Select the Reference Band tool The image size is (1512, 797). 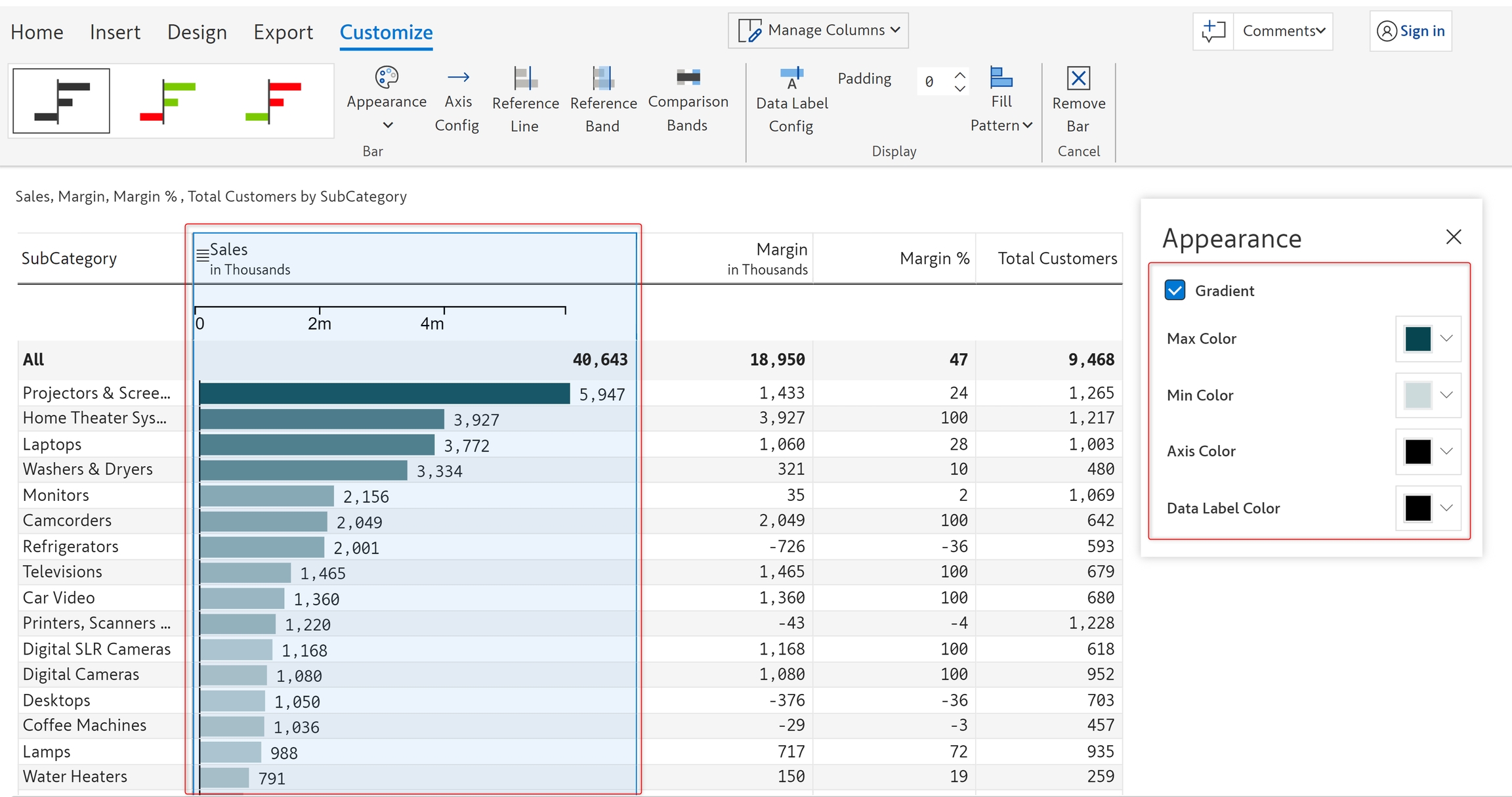click(x=602, y=79)
